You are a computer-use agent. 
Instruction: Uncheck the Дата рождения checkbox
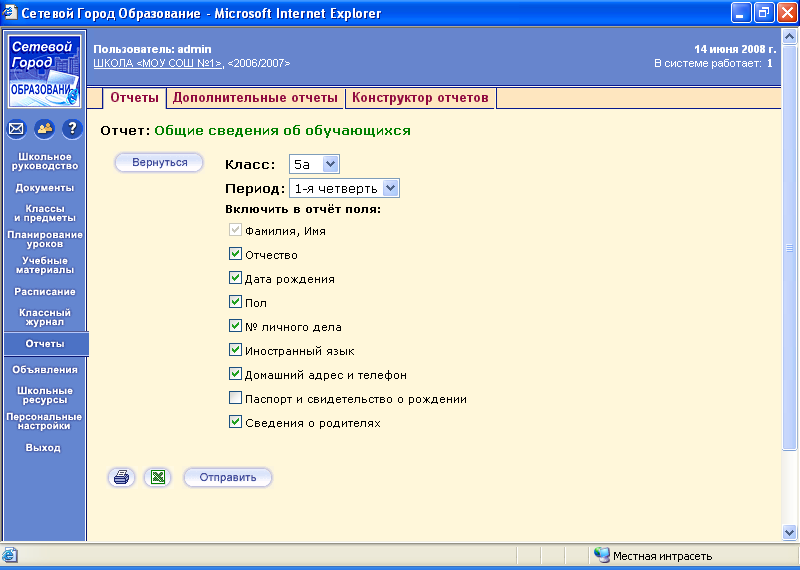point(235,278)
